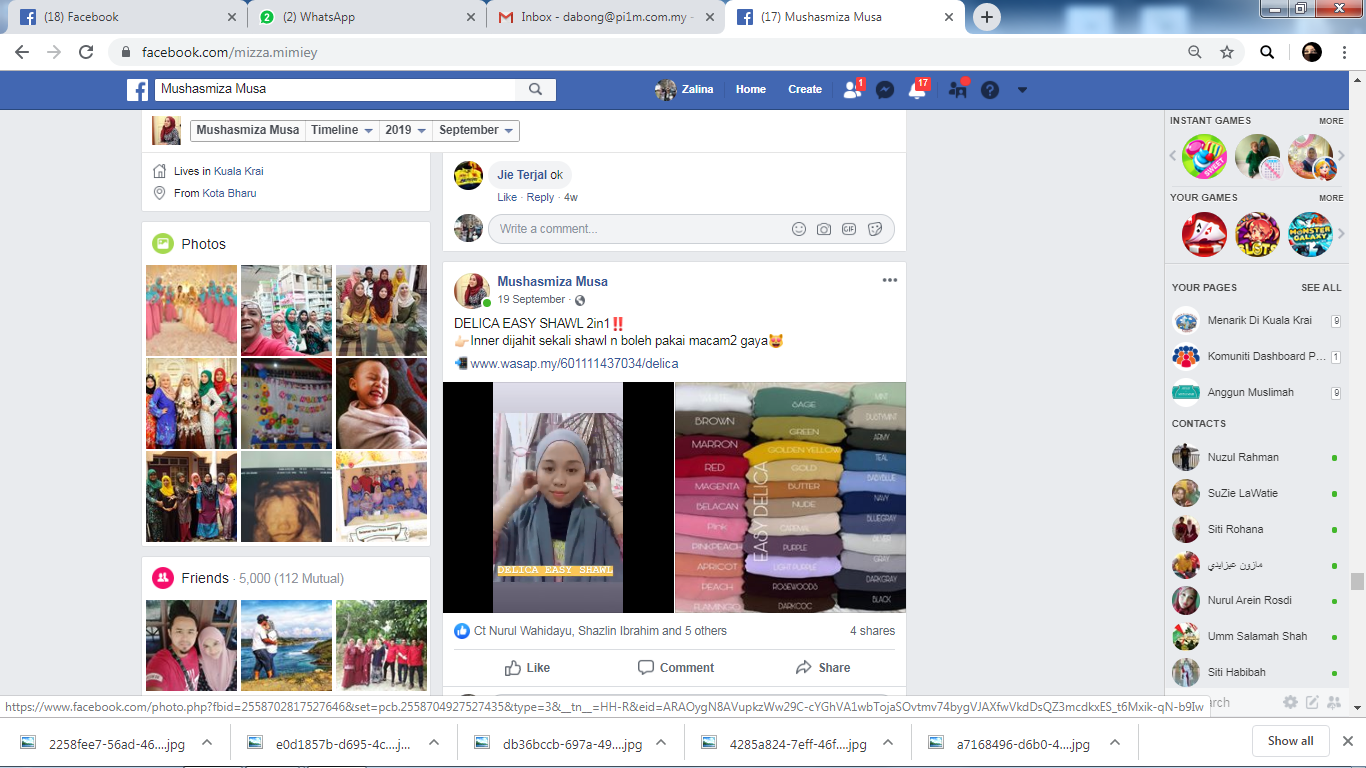Expand the Timeline dropdown

click(342, 130)
